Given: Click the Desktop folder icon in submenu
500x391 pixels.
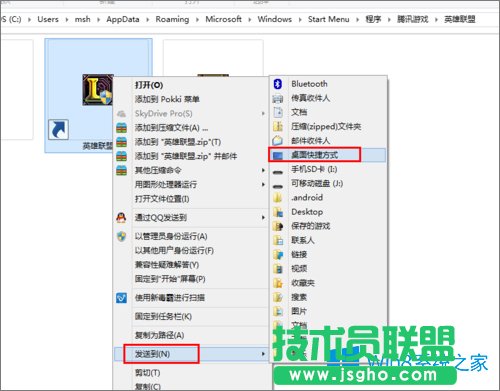Looking at the screenshot, I should click(x=278, y=212).
